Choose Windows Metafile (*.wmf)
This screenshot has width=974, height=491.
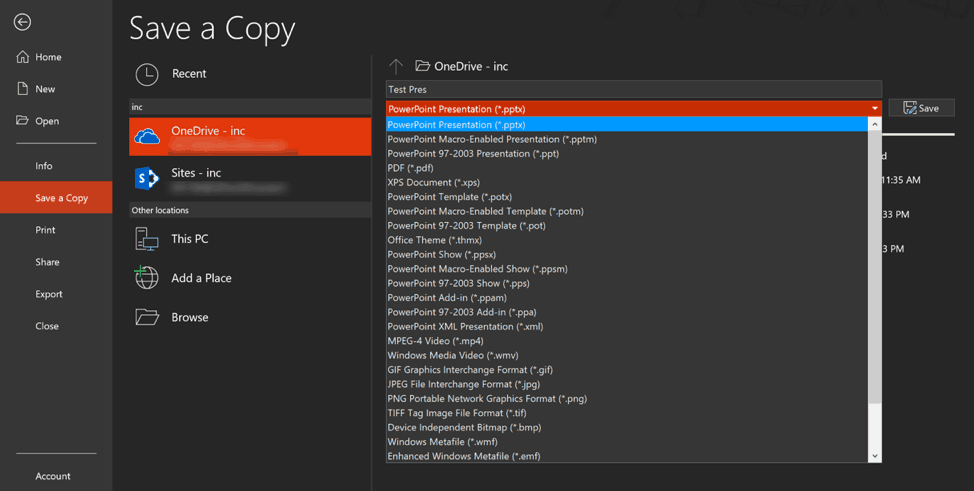[627, 442]
